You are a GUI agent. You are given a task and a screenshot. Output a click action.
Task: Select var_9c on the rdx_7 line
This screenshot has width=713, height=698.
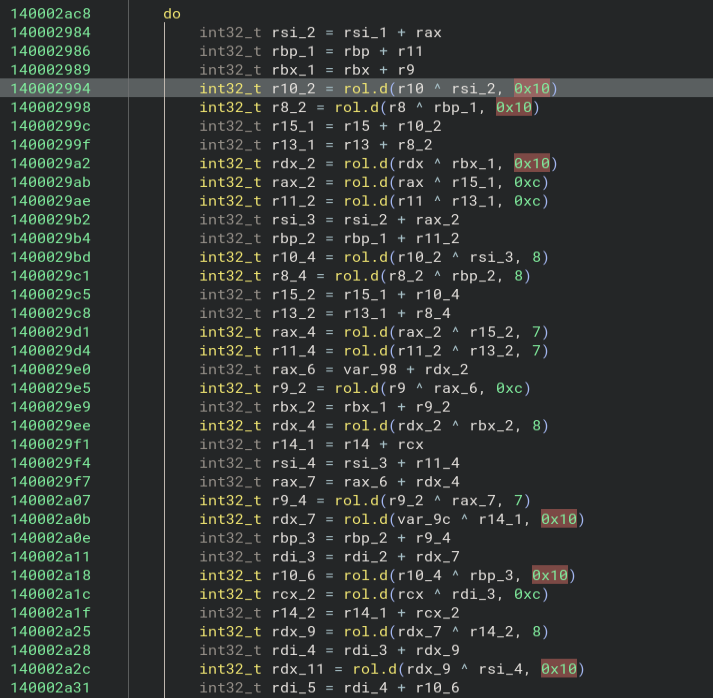click(x=424, y=519)
